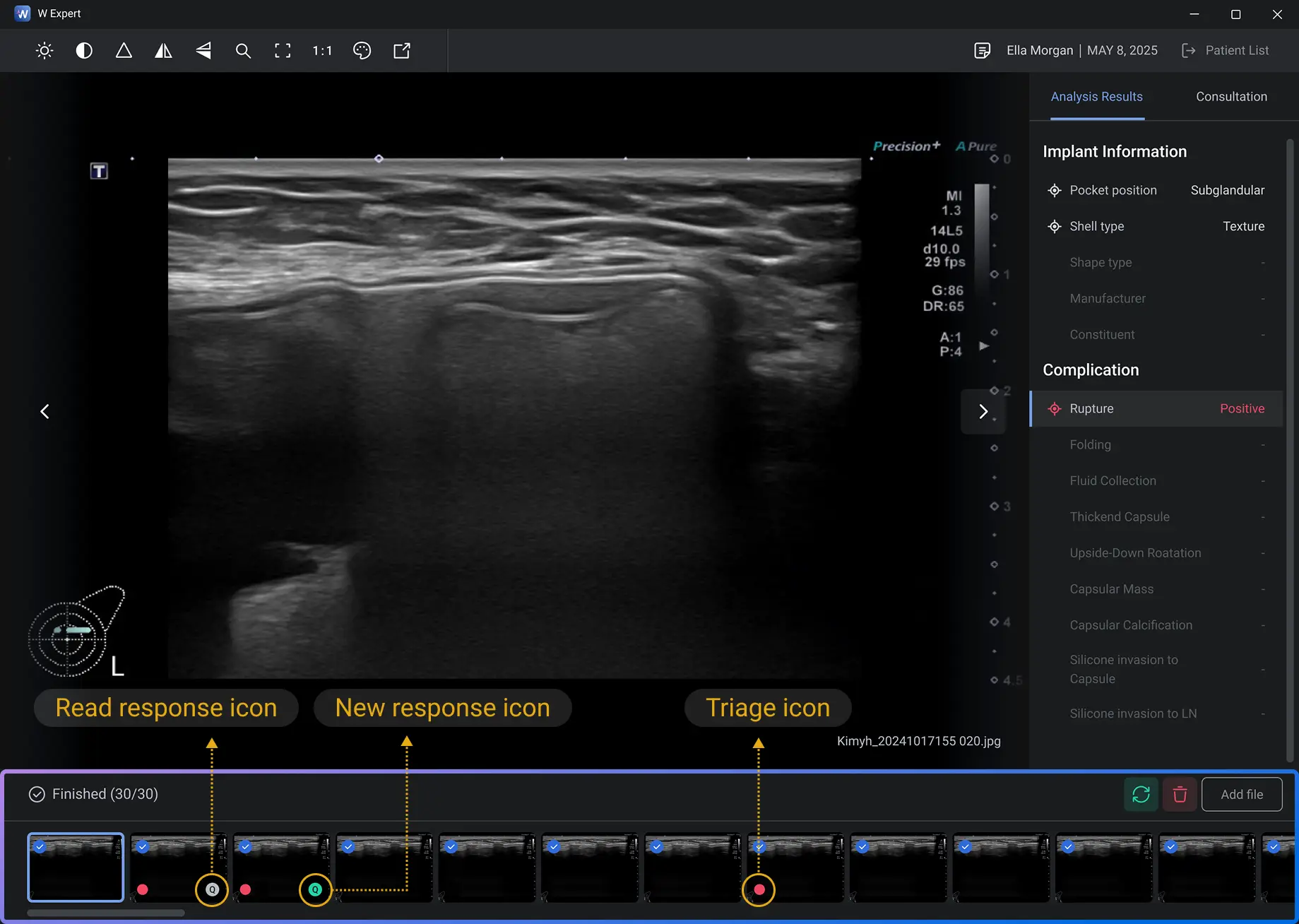This screenshot has width=1299, height=924.
Task: Click the Finished (30/30) status label
Action: (93, 794)
